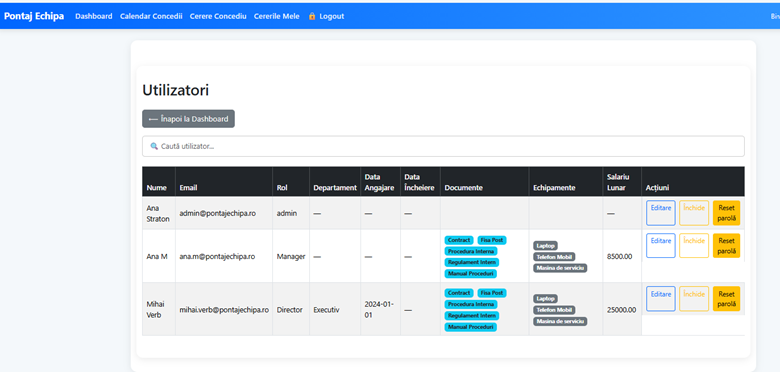The height and width of the screenshot is (372, 780).
Task: Click Procedura Interna badge for Mihai Verb
Action: pos(471,304)
